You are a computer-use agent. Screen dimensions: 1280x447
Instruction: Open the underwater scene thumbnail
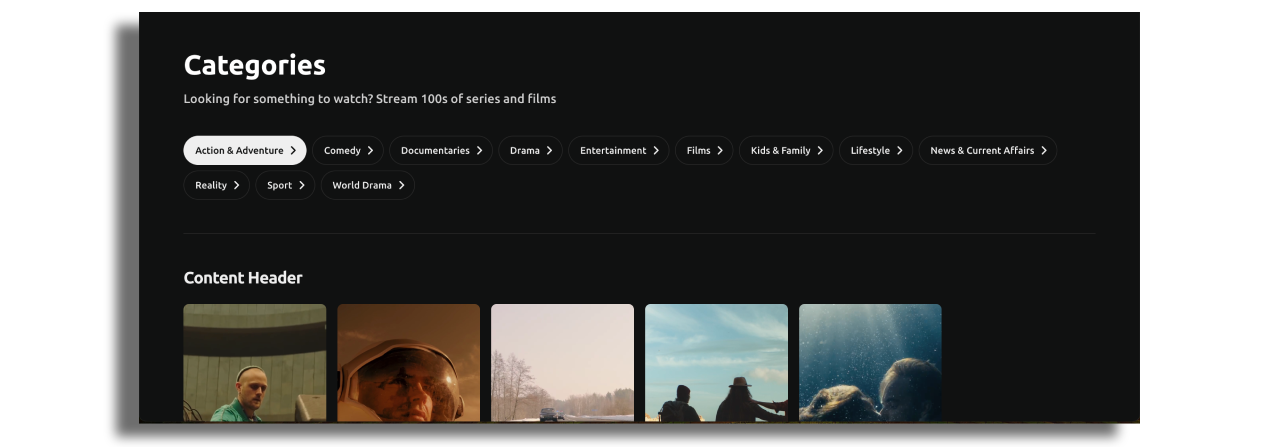click(870, 363)
